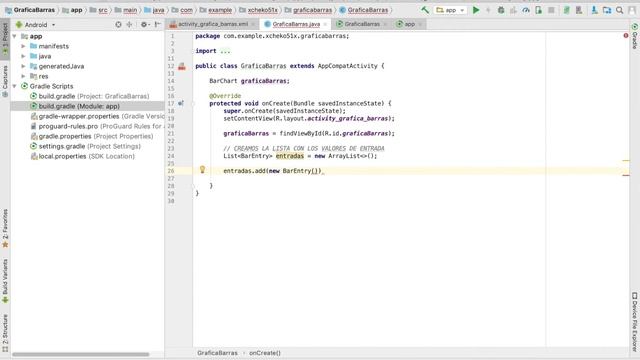640x360 pixels.
Task: Expand the res folder
Action: 23,76
